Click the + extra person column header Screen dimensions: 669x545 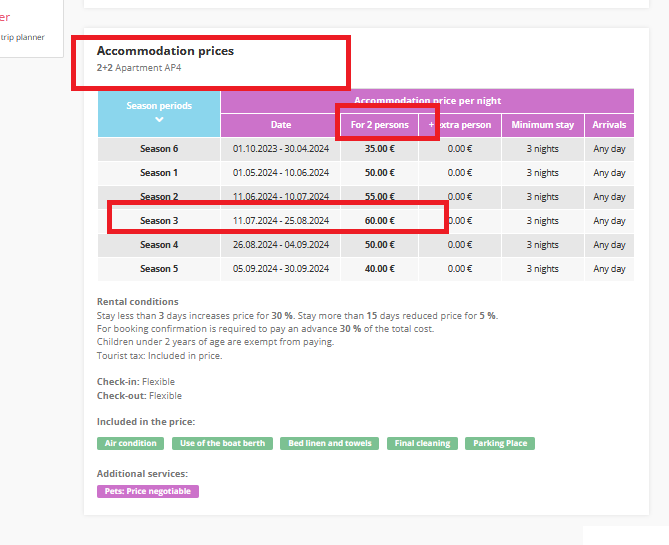click(x=460, y=125)
